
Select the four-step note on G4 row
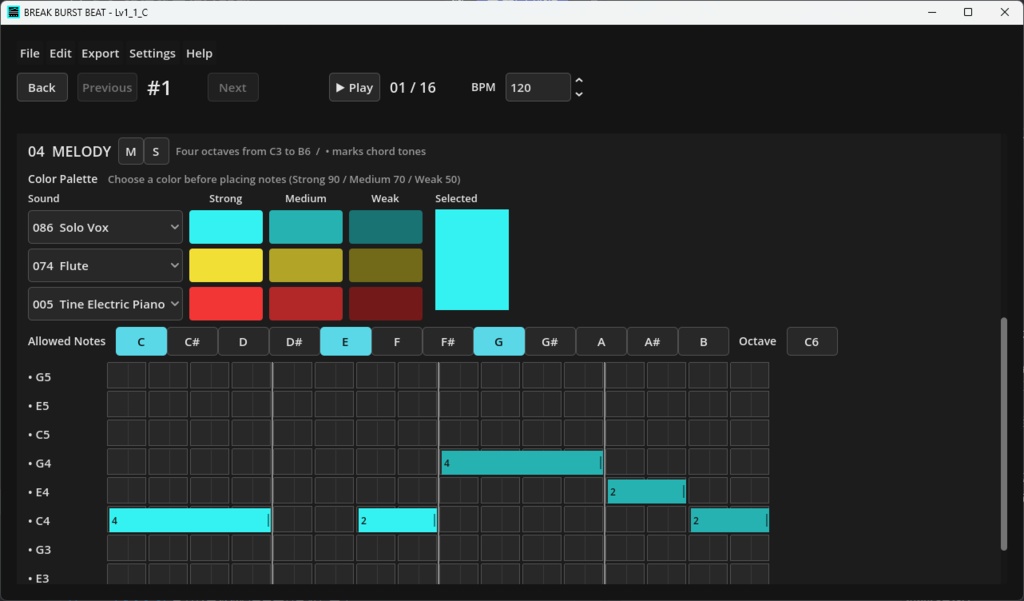pyautogui.click(x=522, y=463)
